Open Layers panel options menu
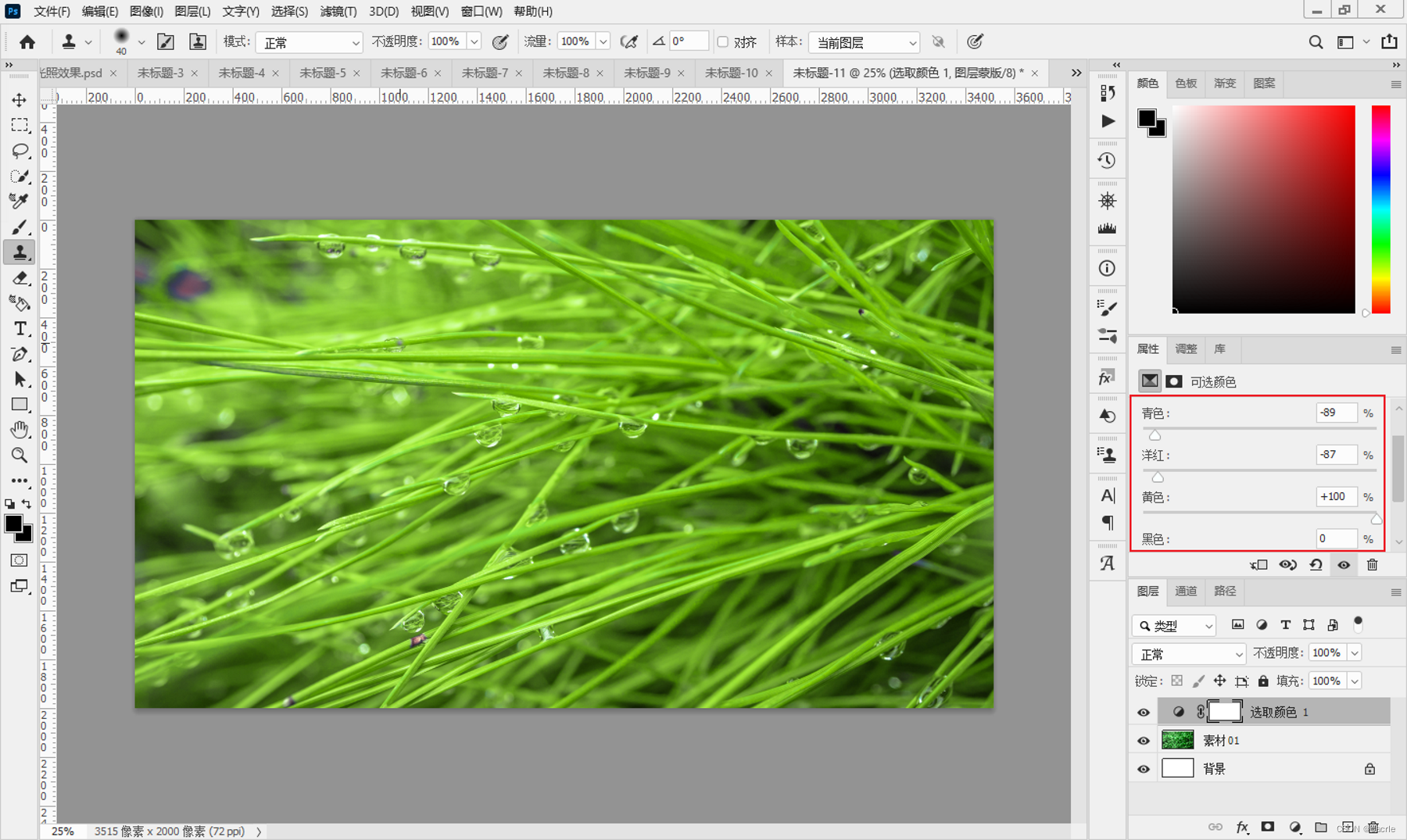 pyautogui.click(x=1396, y=592)
